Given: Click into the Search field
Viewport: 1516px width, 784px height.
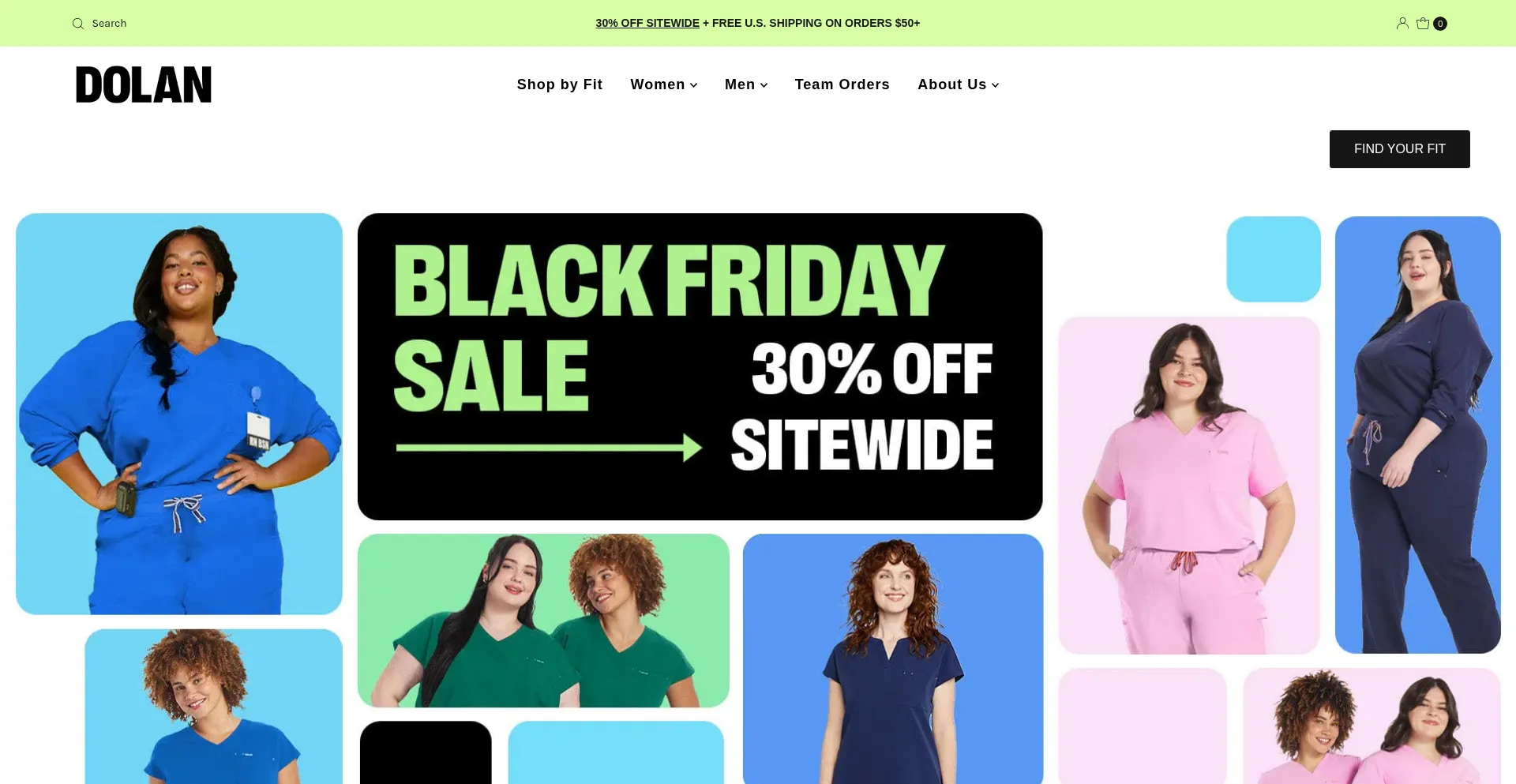Looking at the screenshot, I should tap(109, 24).
